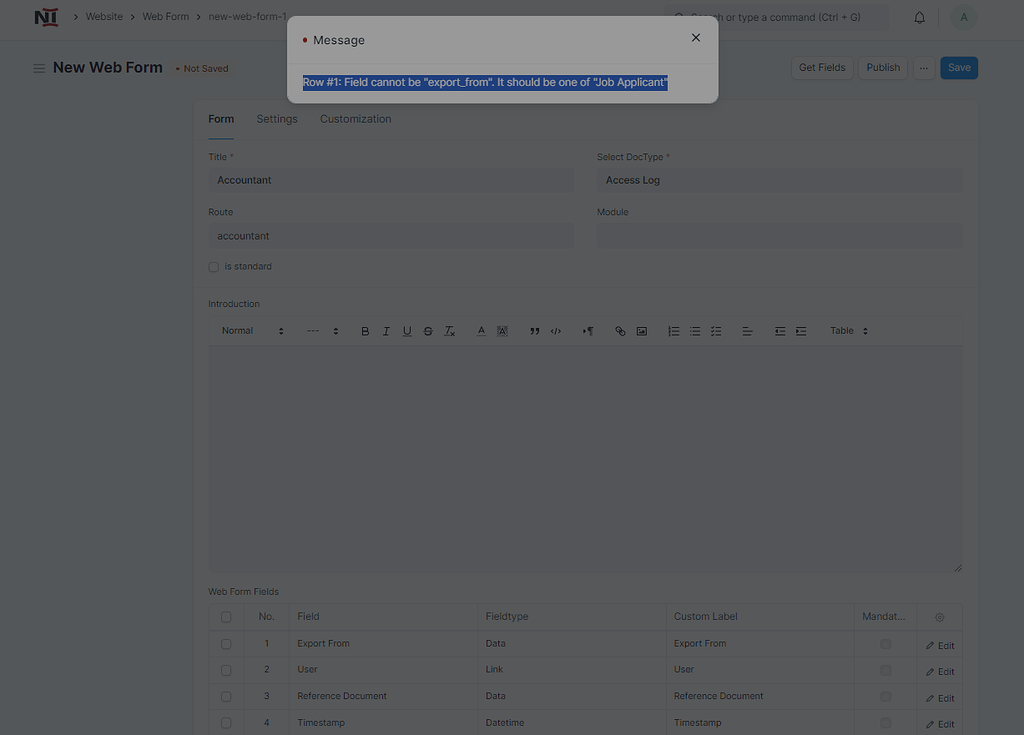Viewport: 1024px width, 735px height.
Task: Toggle the 'is standard' checkbox
Action: tap(213, 266)
